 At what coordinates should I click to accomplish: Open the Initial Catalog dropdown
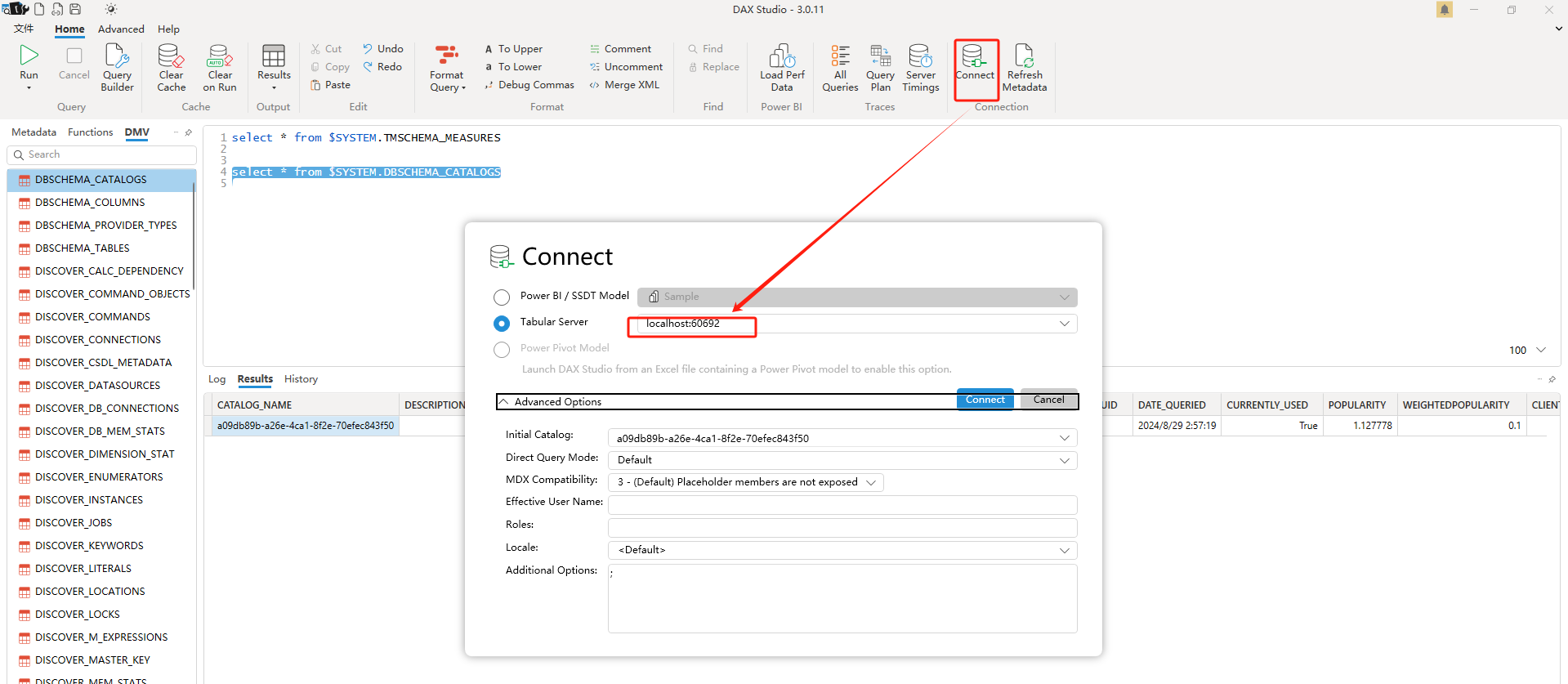1064,438
